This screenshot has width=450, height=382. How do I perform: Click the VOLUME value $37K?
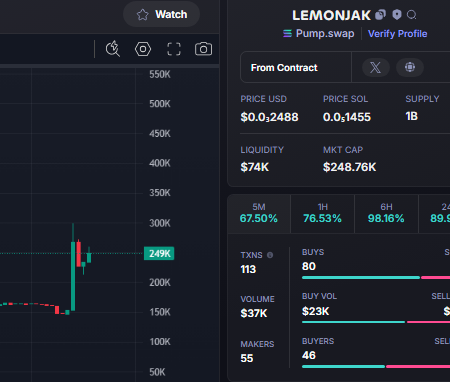(254, 313)
